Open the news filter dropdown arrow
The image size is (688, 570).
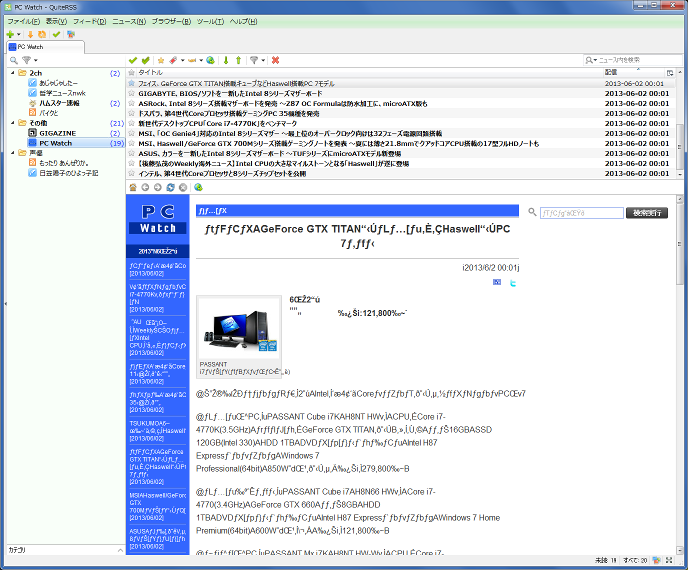tap(263, 60)
